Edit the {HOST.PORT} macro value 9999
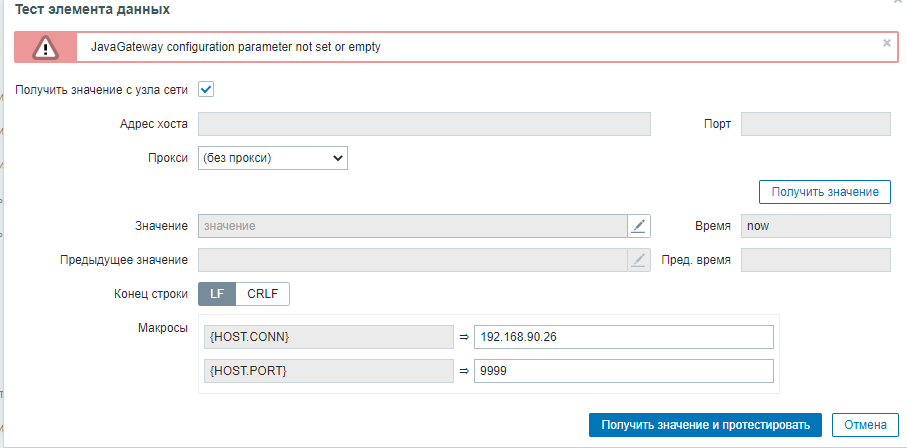 [624, 371]
